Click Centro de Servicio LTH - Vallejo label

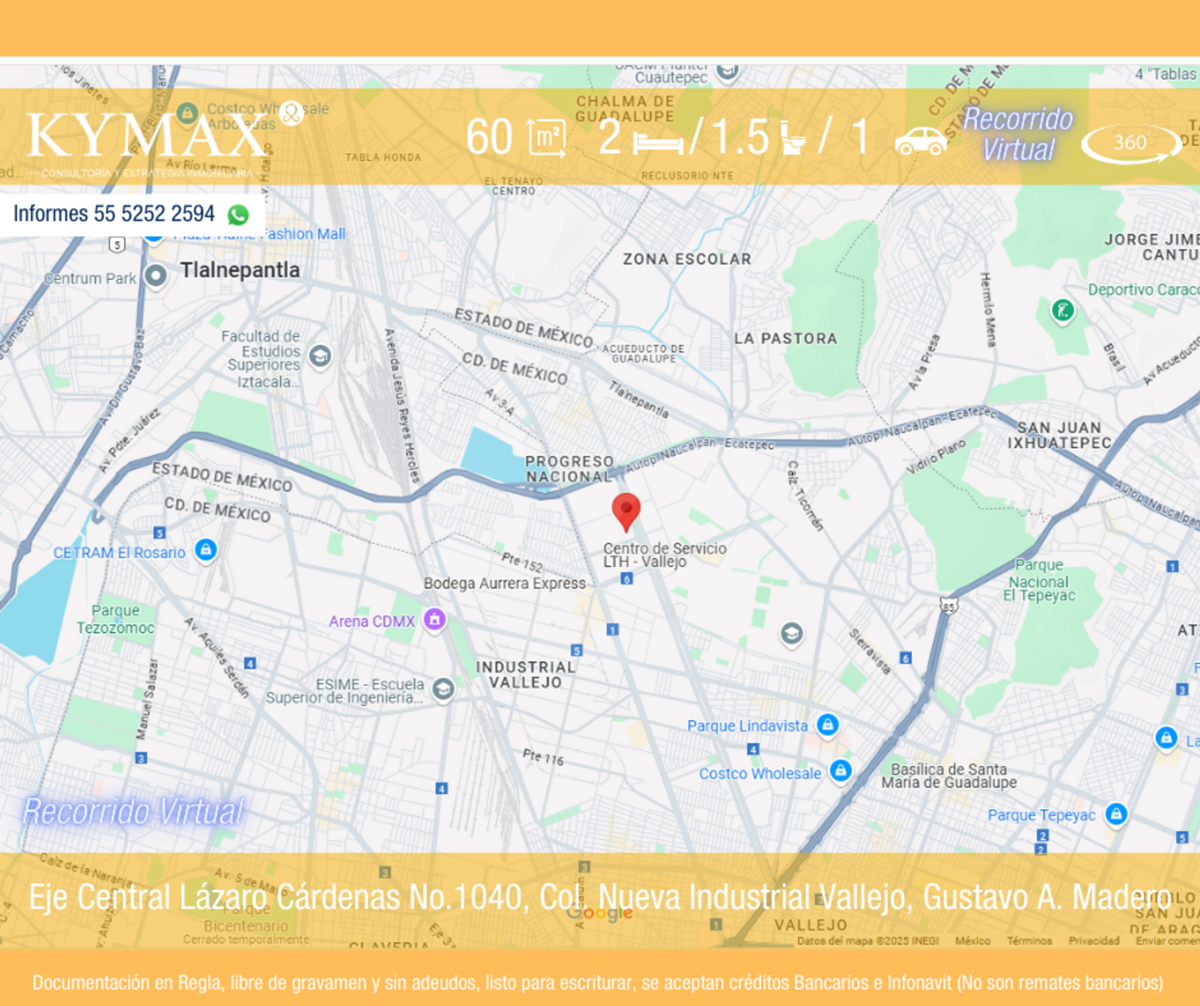click(664, 555)
